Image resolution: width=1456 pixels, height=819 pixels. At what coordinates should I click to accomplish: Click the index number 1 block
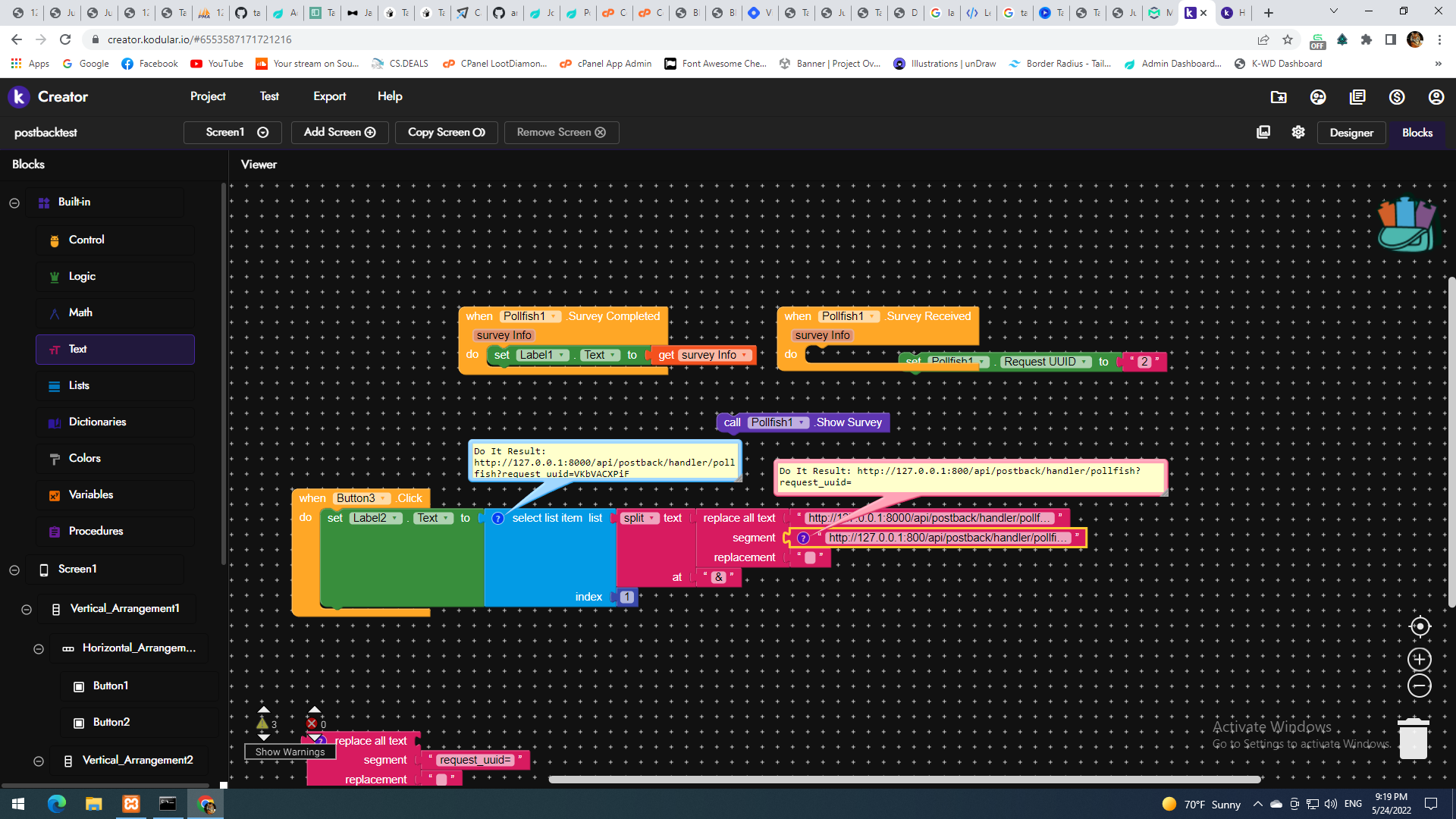click(x=626, y=597)
